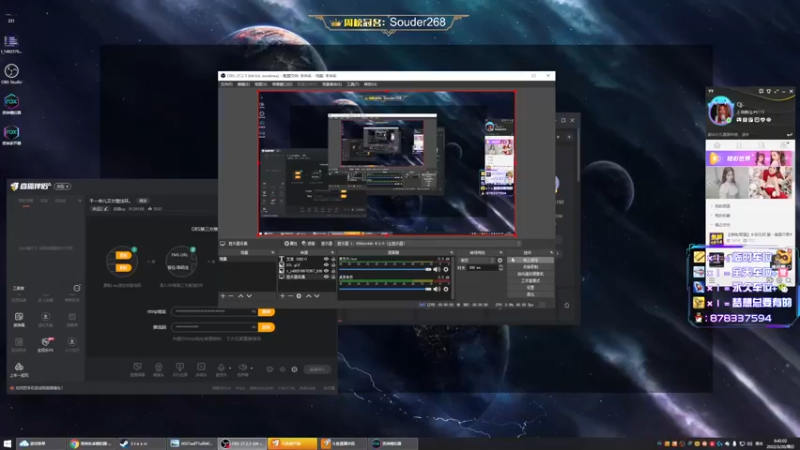The image size is (800, 450).
Task: Open the microphone tool in streaming companion toolbar
Action: click(x=221, y=369)
